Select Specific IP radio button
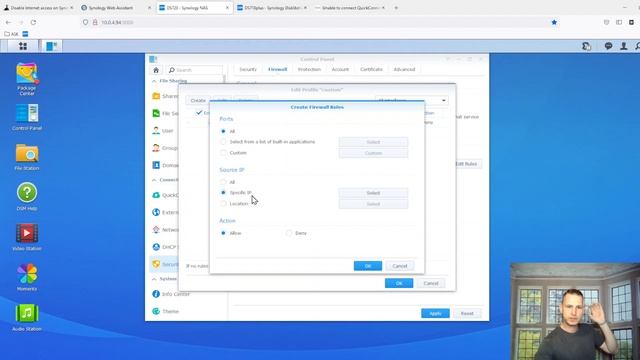640x360 pixels. (x=223, y=192)
